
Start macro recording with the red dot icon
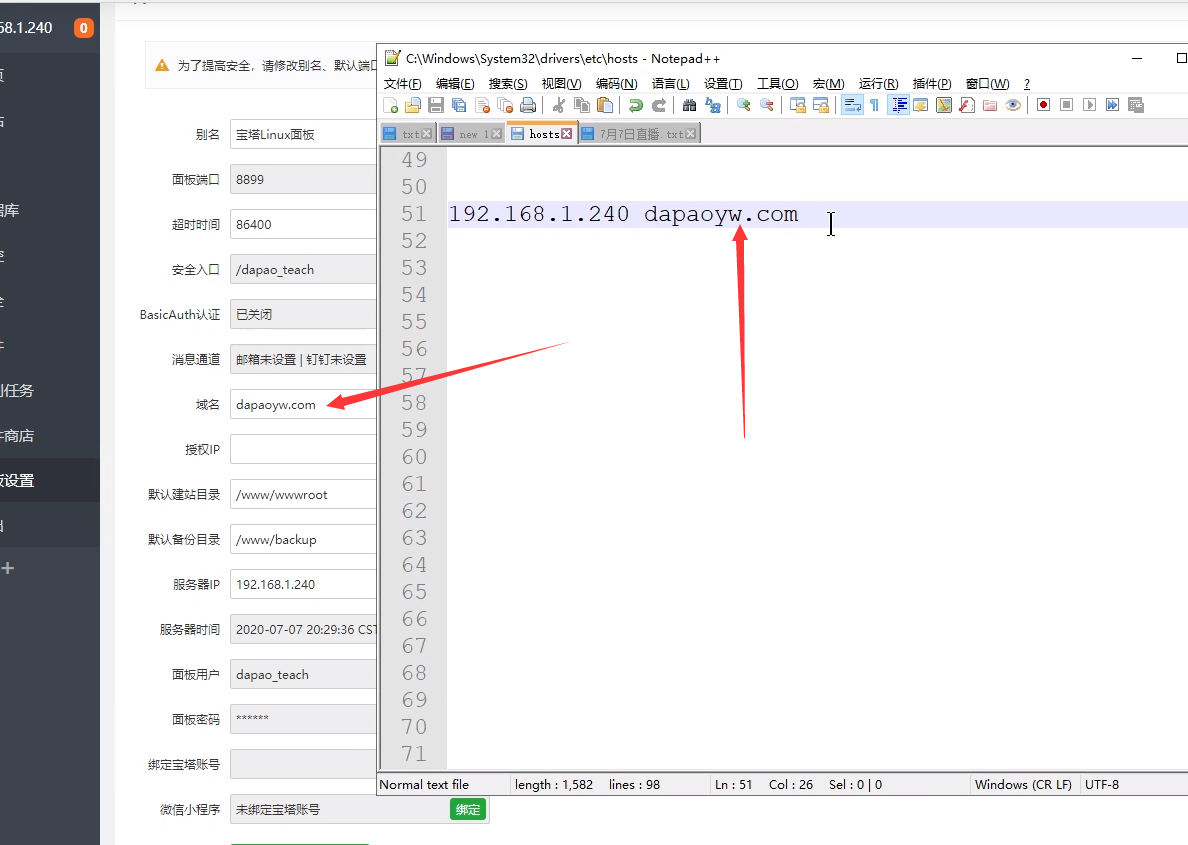coord(1043,105)
